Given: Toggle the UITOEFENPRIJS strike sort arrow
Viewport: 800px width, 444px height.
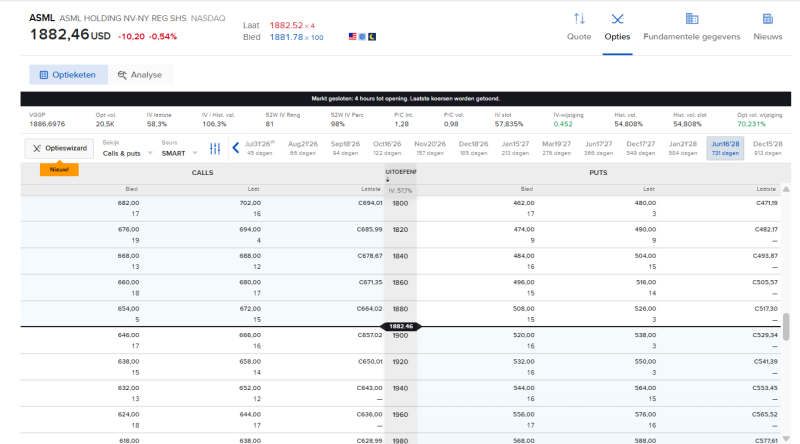Looking at the screenshot, I should [x=388, y=180].
